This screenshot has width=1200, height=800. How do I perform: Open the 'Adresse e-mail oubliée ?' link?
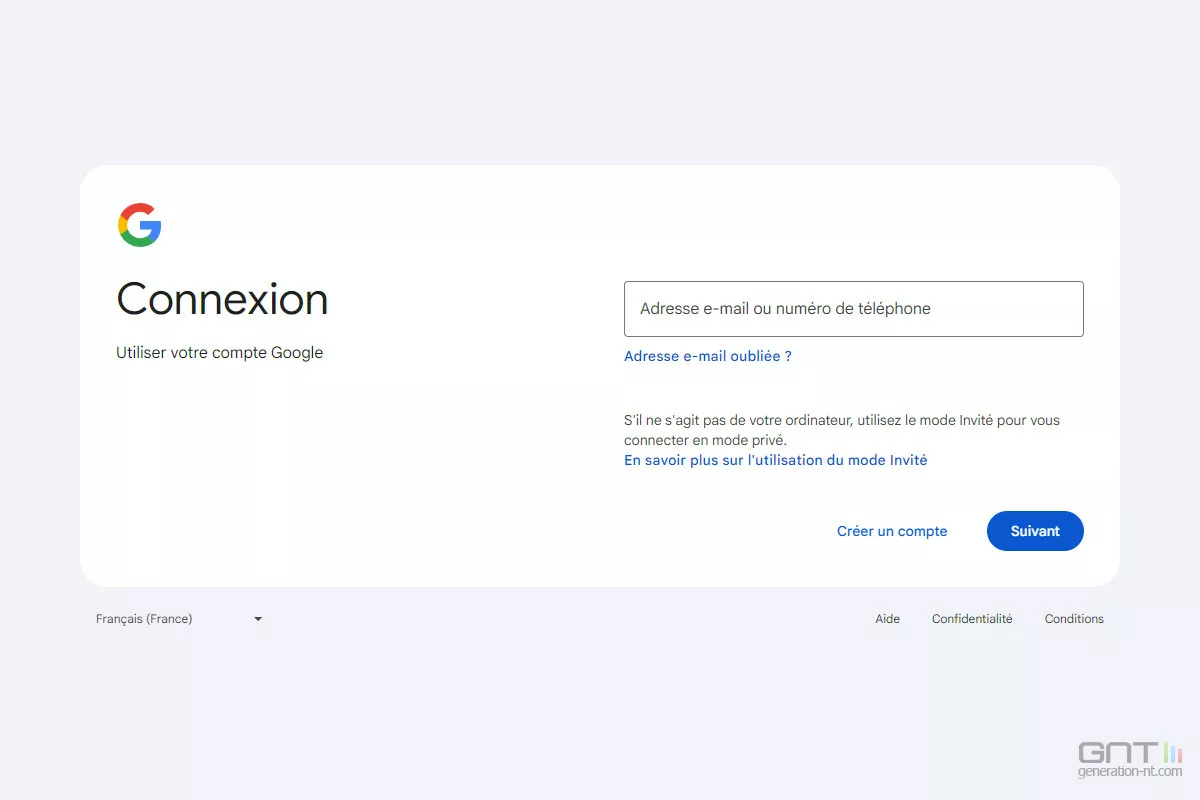[x=708, y=356]
